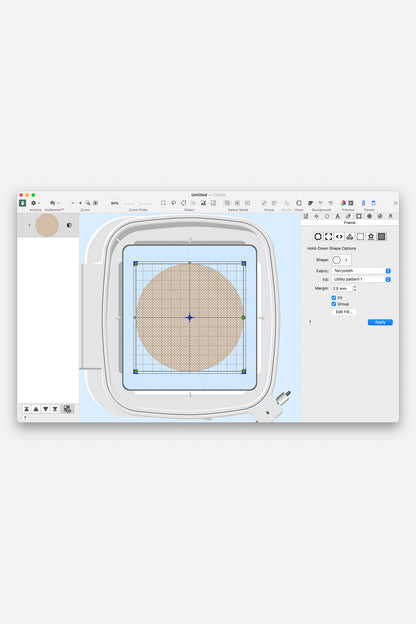
Task: Disable the Group checkbox
Action: (x=334, y=304)
